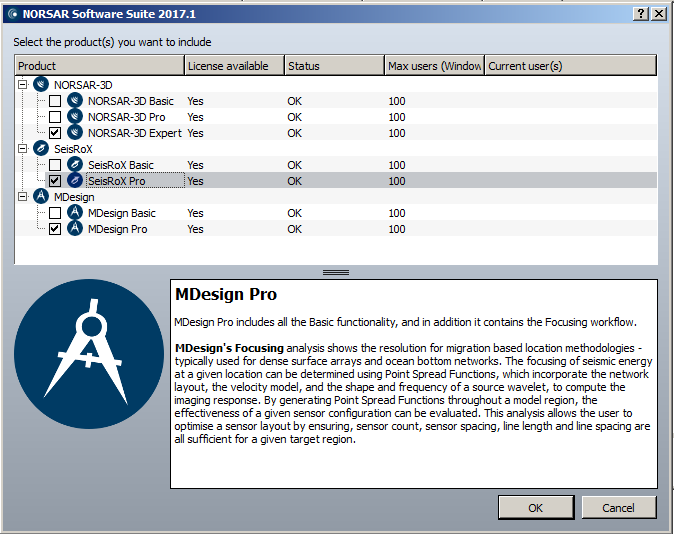Click the NORSAR-3D Pro product icon
This screenshot has height=534, width=674.
click(75, 117)
